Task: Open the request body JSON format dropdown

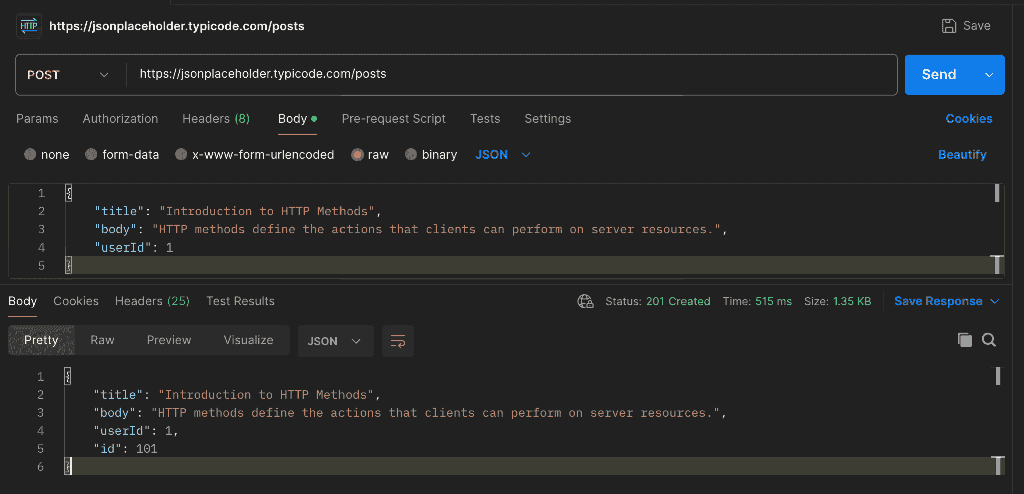Action: coord(502,155)
